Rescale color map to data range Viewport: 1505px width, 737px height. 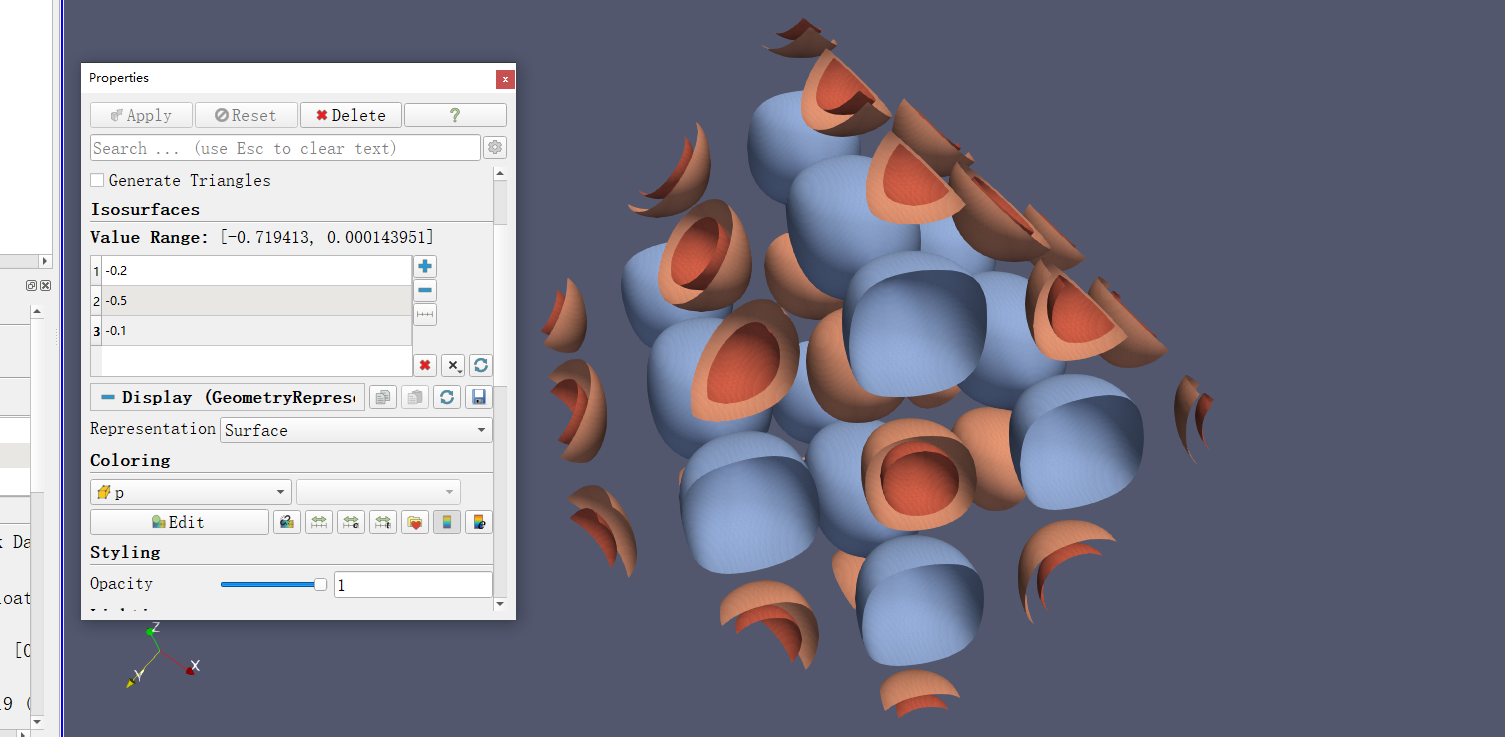point(319,522)
